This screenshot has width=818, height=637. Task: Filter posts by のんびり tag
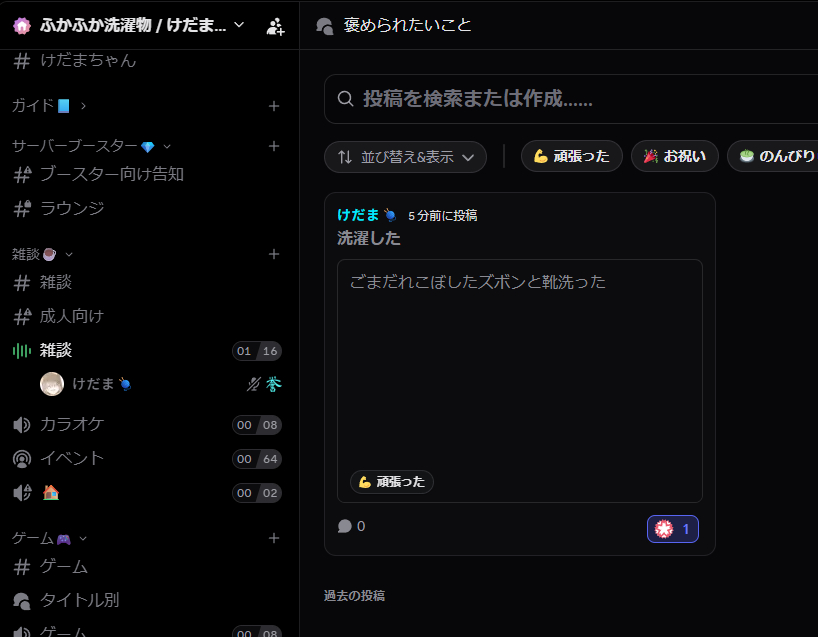point(776,156)
